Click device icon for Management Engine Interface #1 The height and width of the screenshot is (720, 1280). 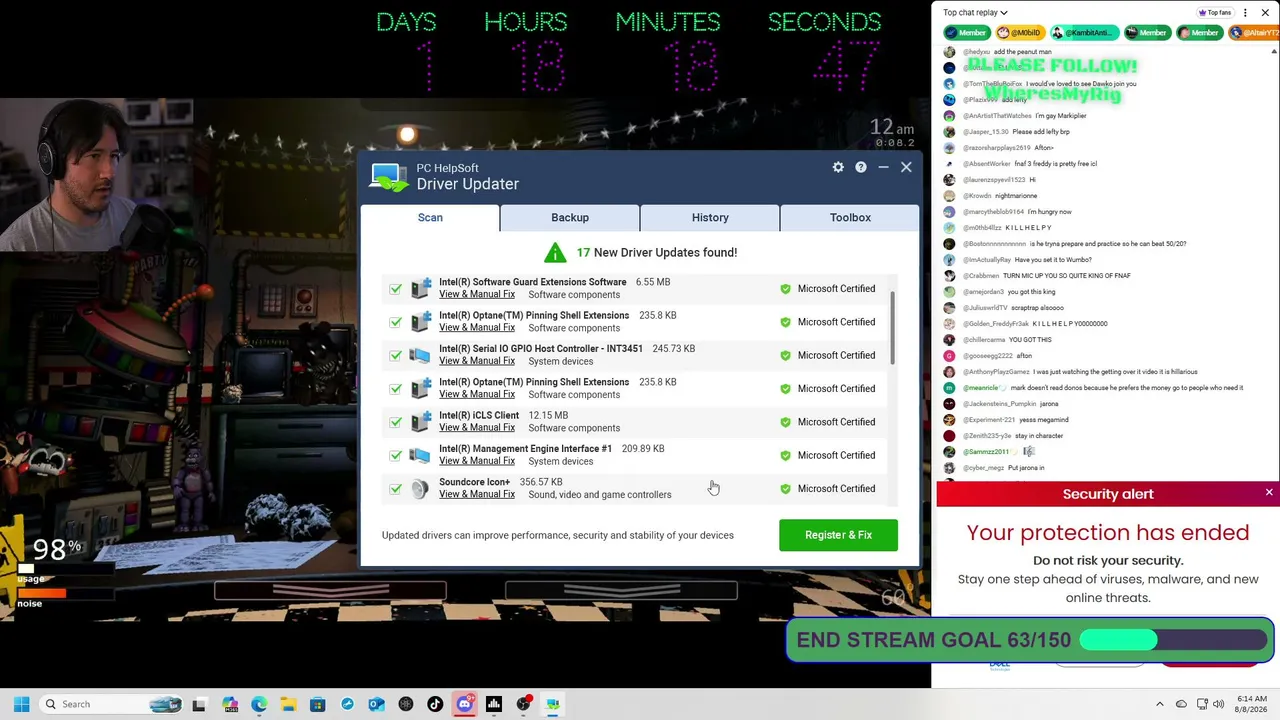[x=421, y=455]
